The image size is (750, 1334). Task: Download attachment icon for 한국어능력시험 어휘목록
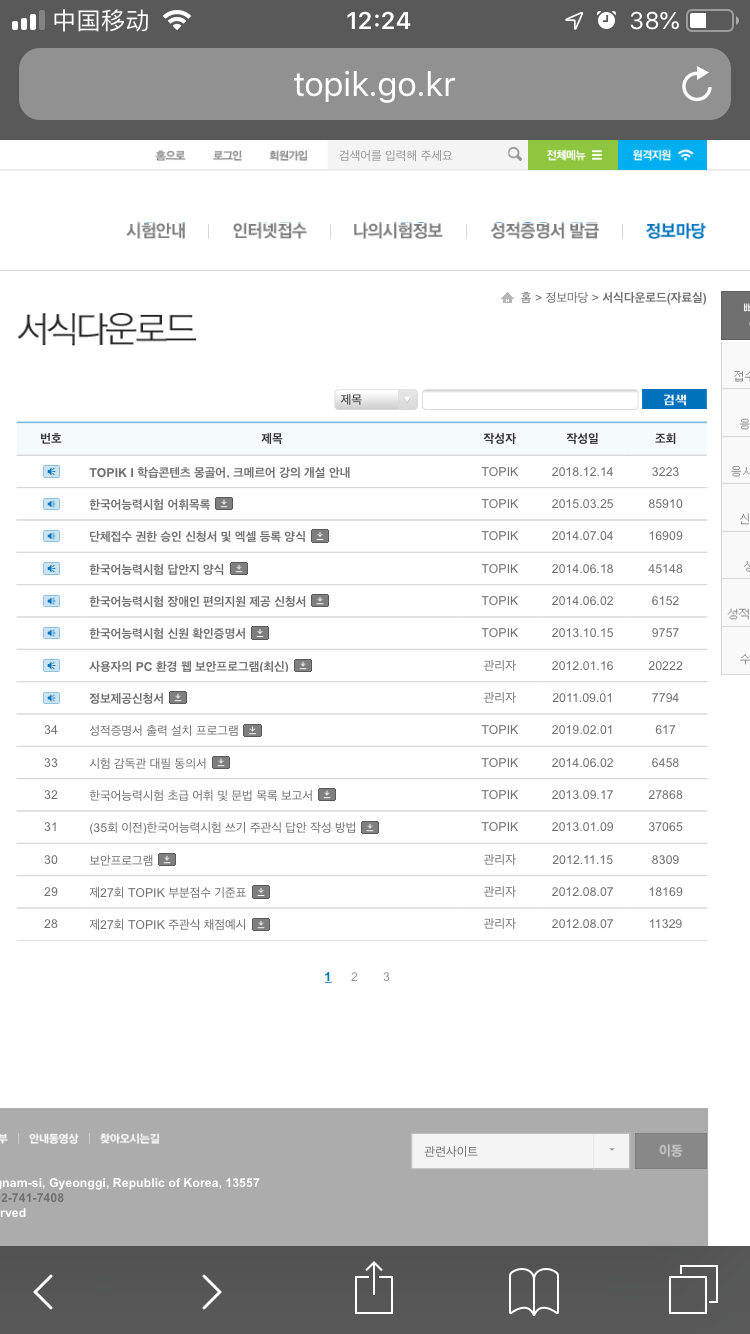[x=225, y=504]
